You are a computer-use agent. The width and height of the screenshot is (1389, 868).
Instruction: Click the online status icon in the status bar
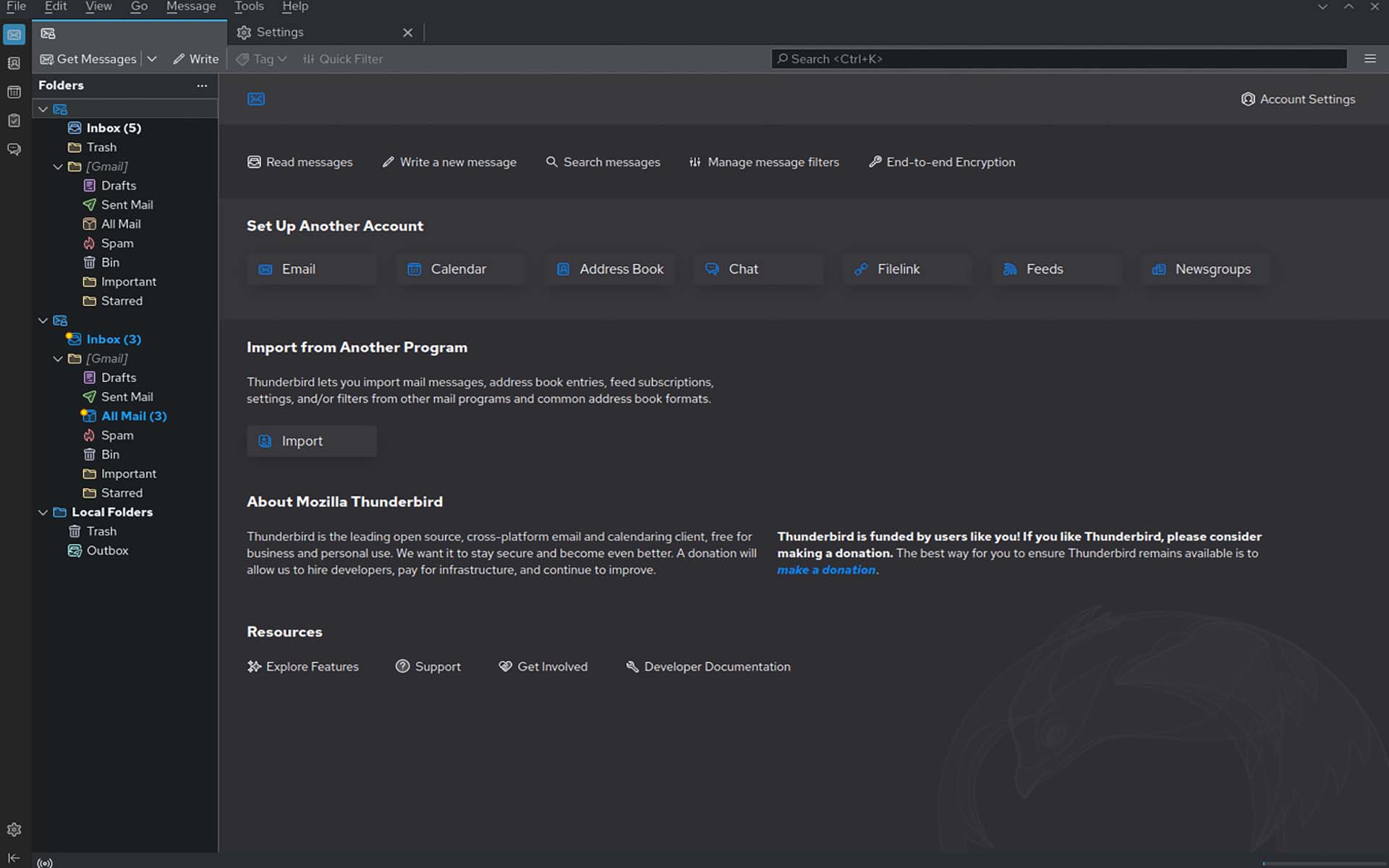45,862
